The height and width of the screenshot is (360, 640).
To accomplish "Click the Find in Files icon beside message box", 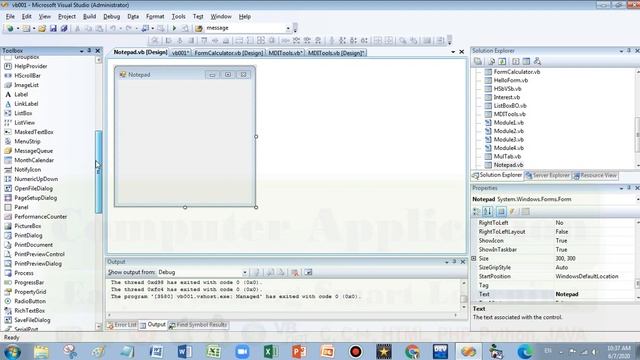I will [x=199, y=28].
